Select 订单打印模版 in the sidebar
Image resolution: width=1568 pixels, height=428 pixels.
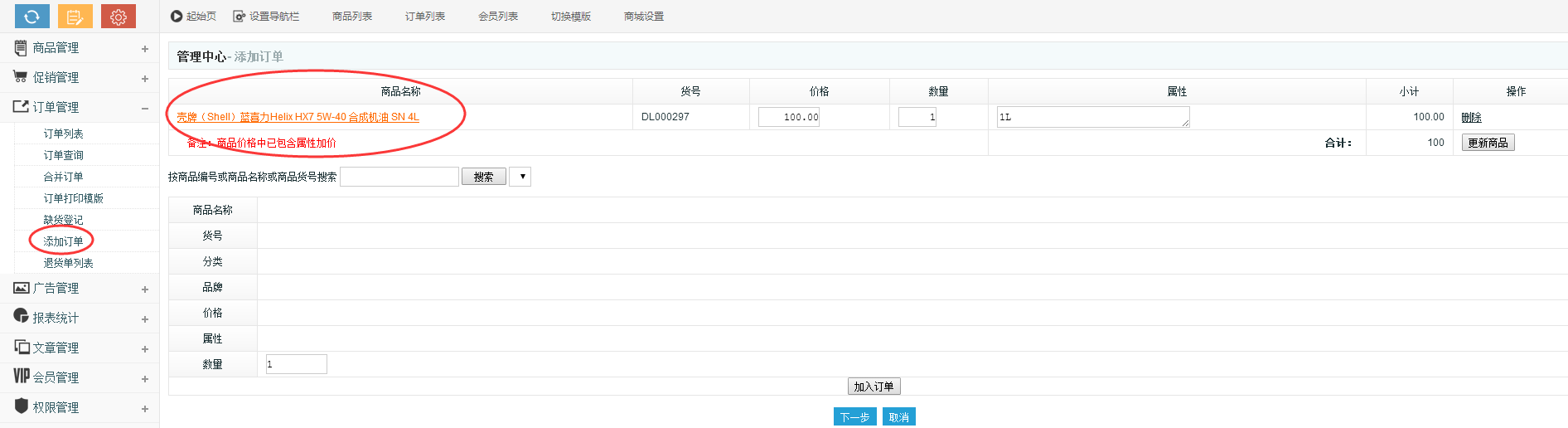pos(74,198)
